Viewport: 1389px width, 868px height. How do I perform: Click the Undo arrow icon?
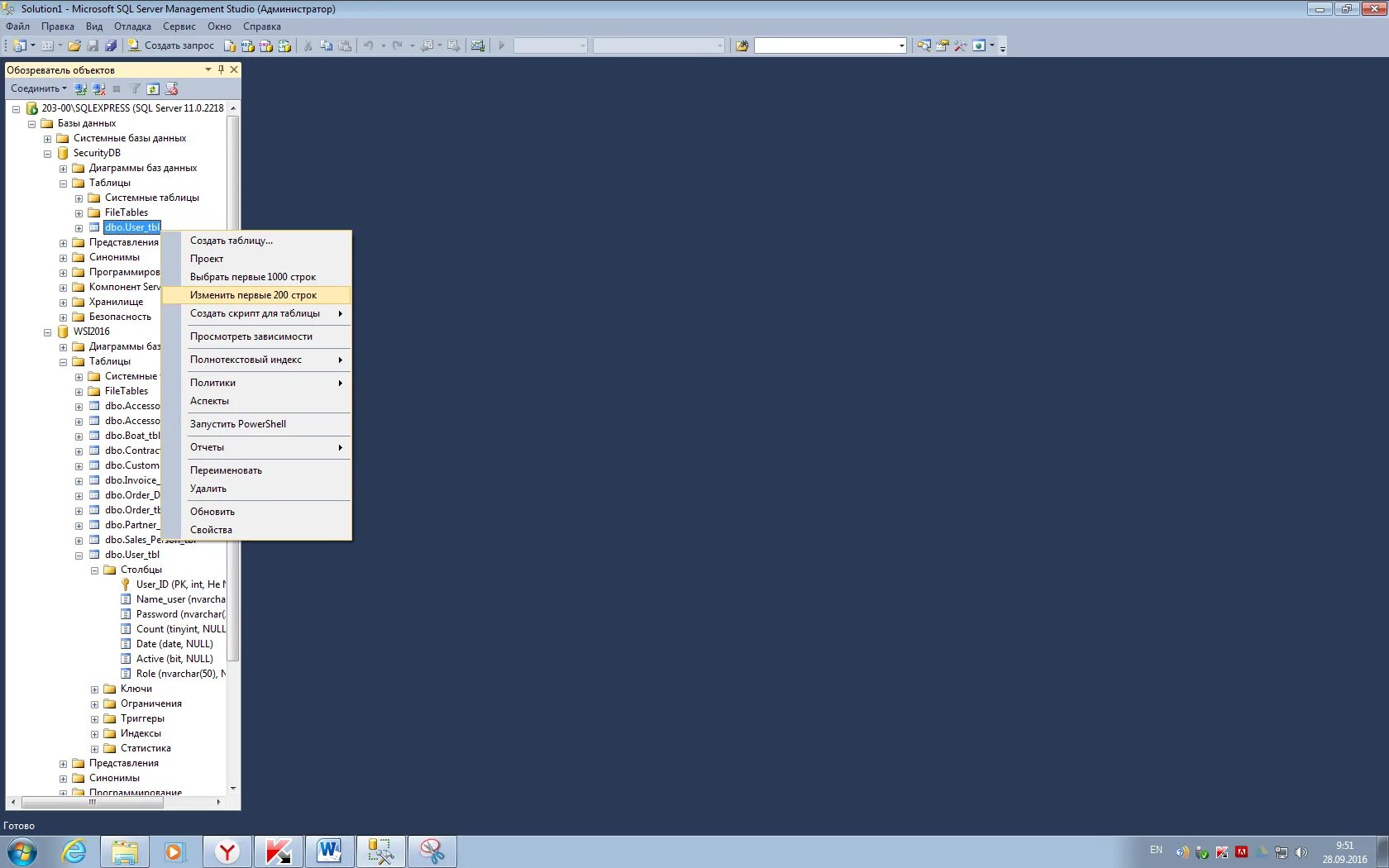pos(369,45)
